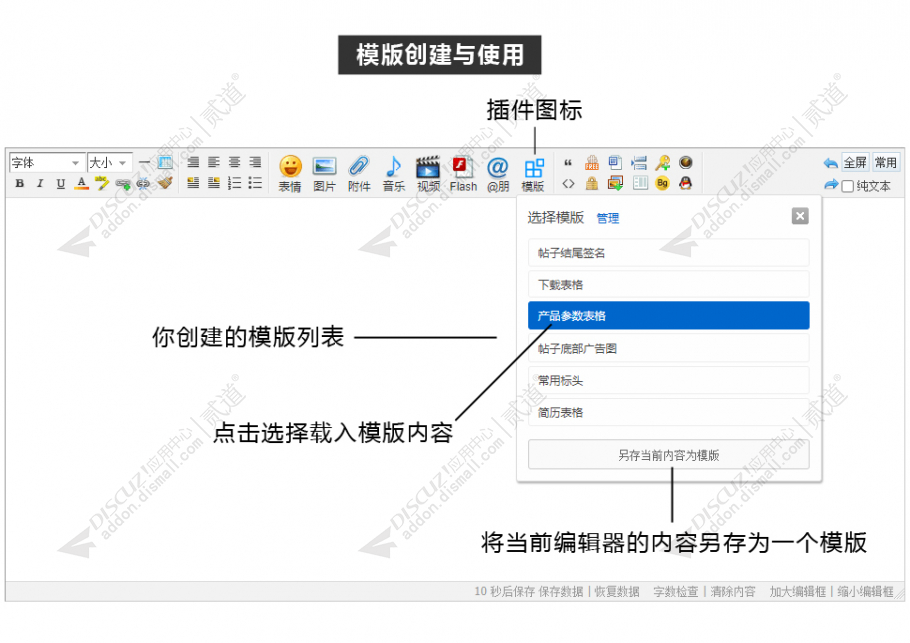Enlarge editor with 加大编辑框
This screenshot has height=643, width=910.
[x=798, y=591]
